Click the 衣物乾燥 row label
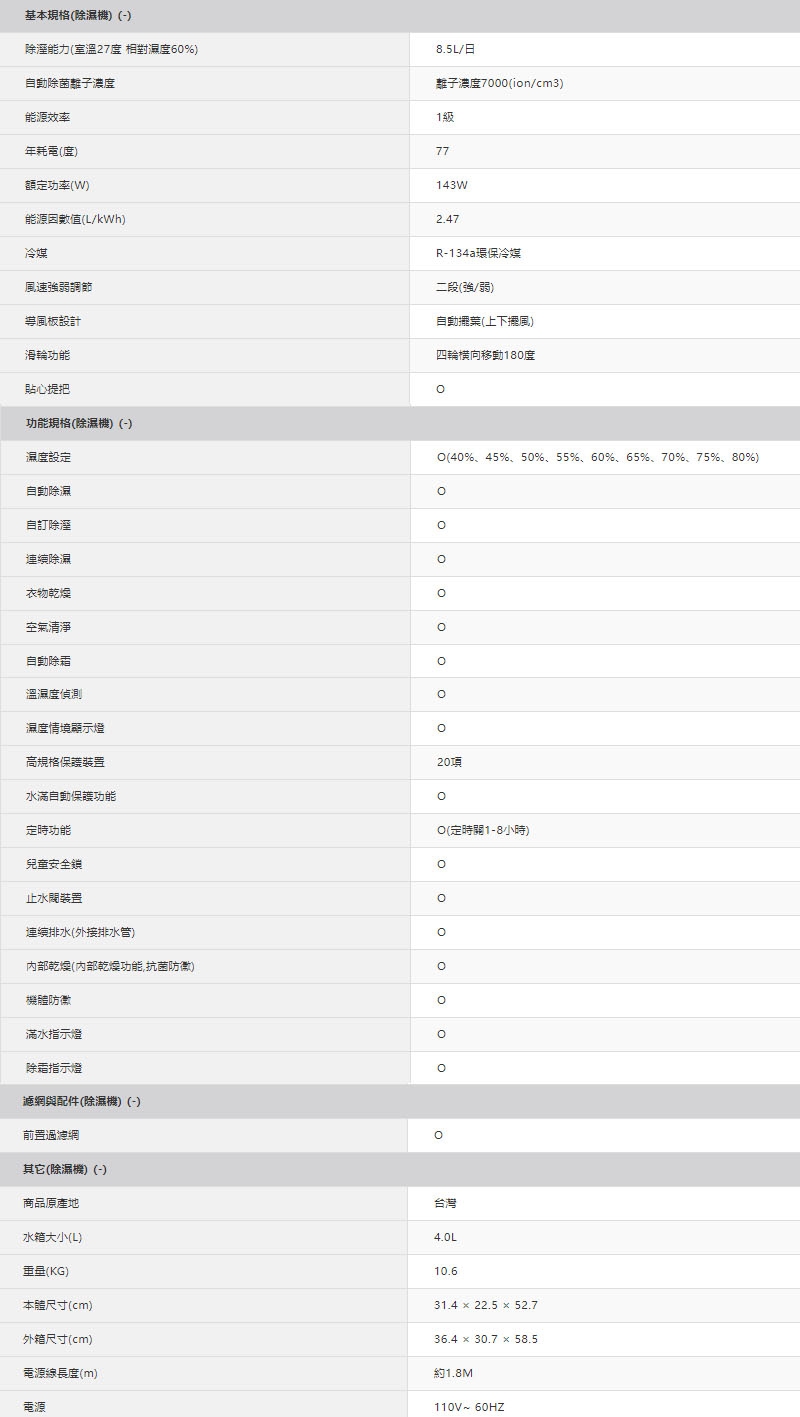This screenshot has height=1417, width=800. pos(48,593)
